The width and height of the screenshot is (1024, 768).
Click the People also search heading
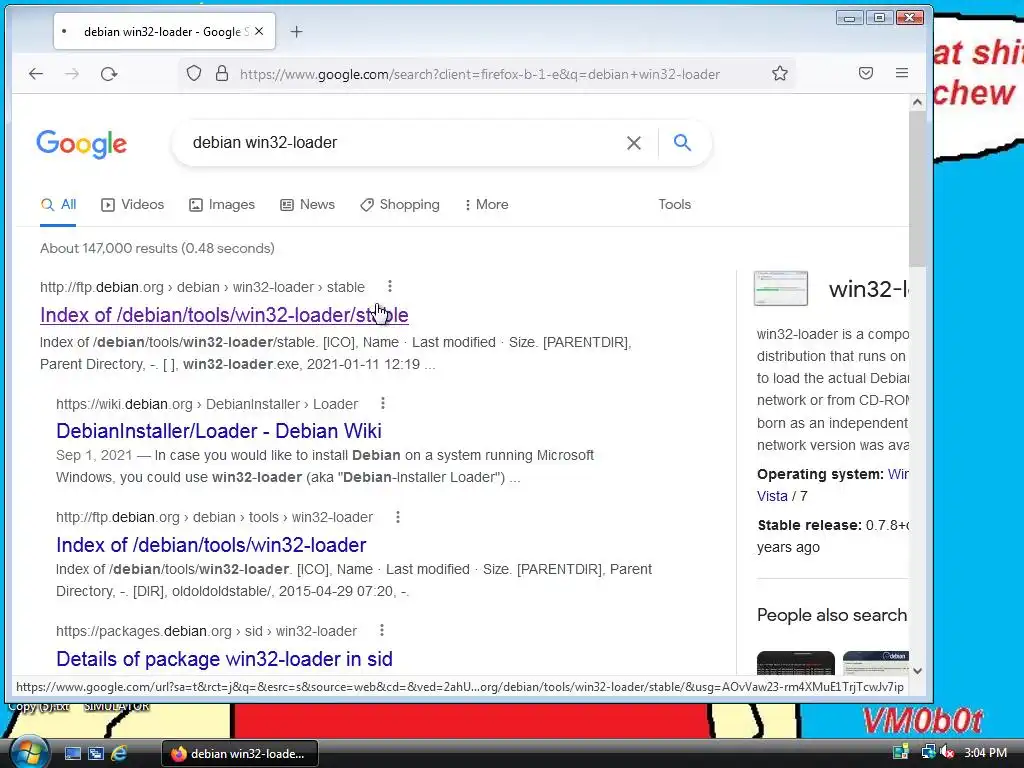click(832, 615)
